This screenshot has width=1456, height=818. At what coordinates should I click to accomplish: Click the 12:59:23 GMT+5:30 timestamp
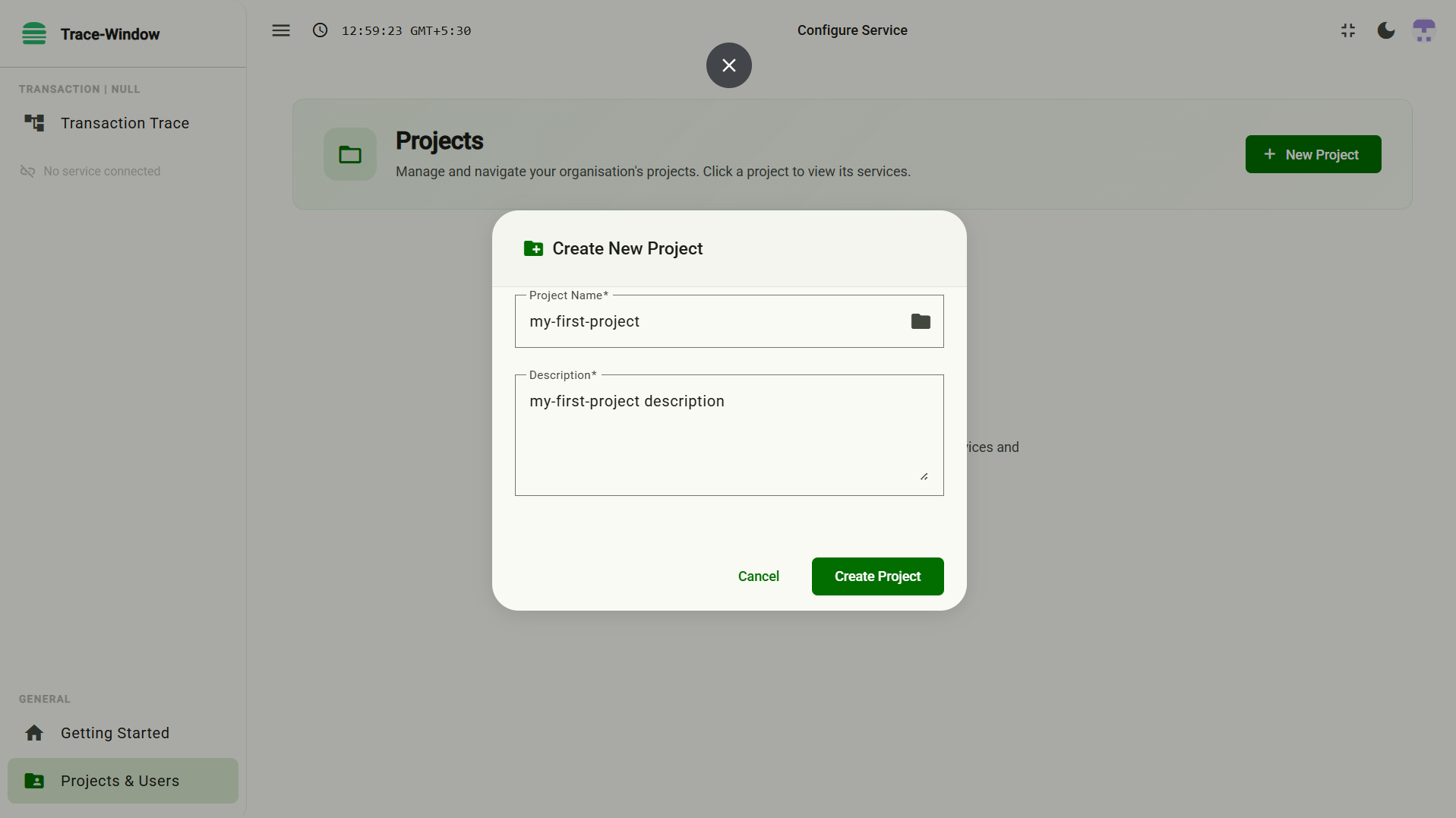pyautogui.click(x=406, y=30)
